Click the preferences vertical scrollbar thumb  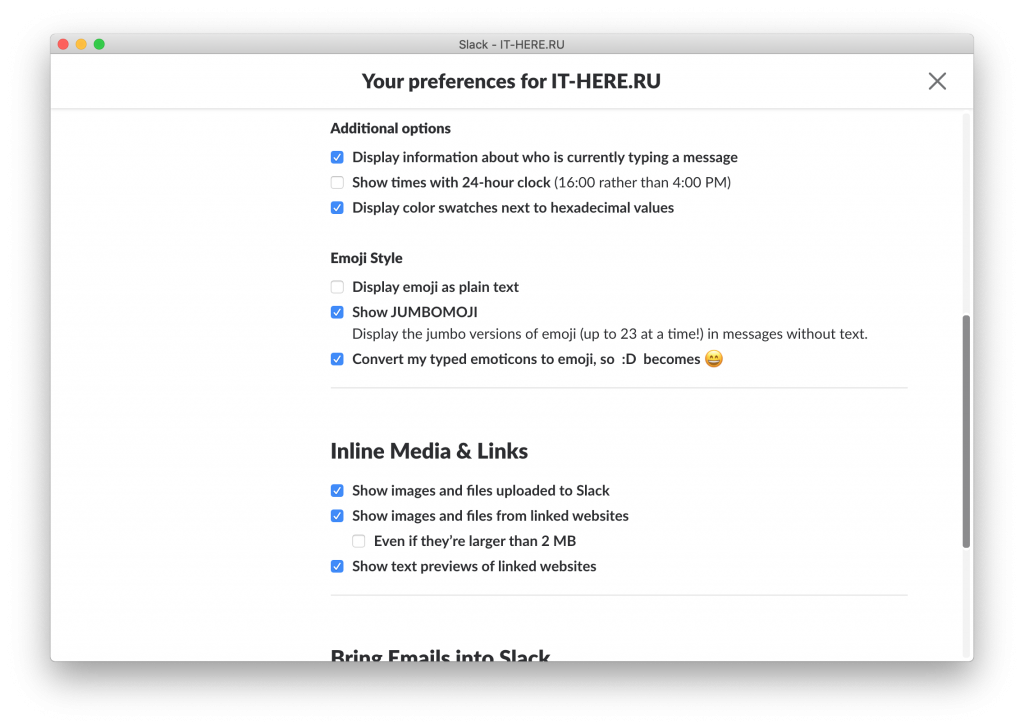click(x=966, y=432)
